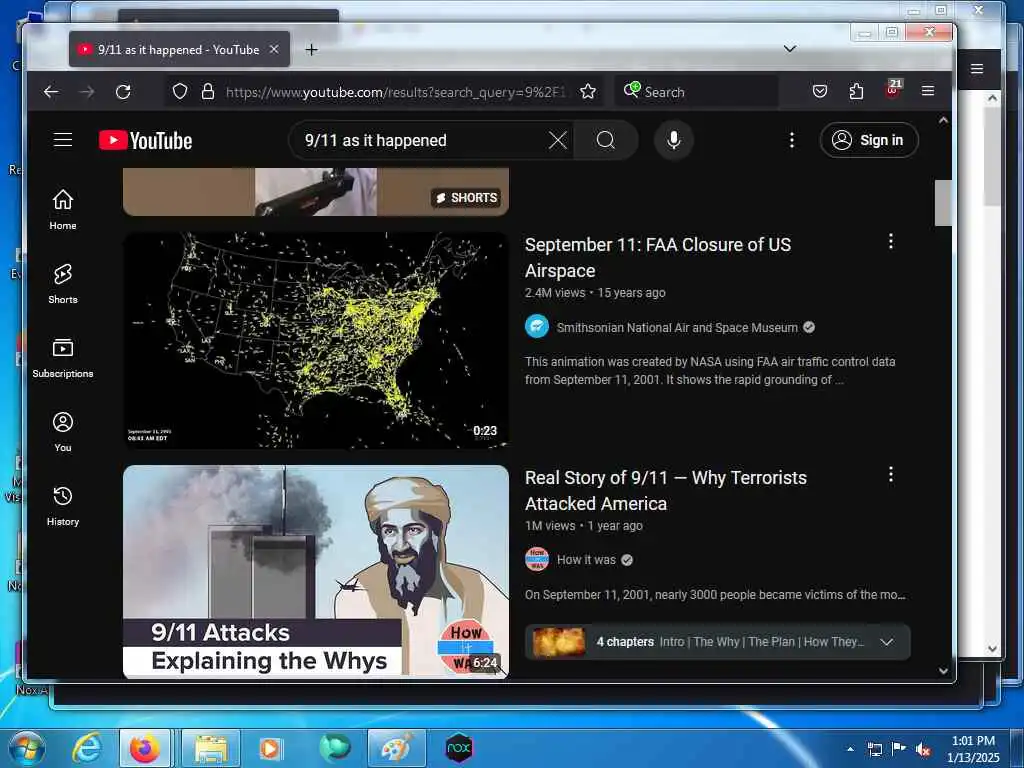
Task: Open September 11: FAA Closure video title
Action: [x=658, y=257]
